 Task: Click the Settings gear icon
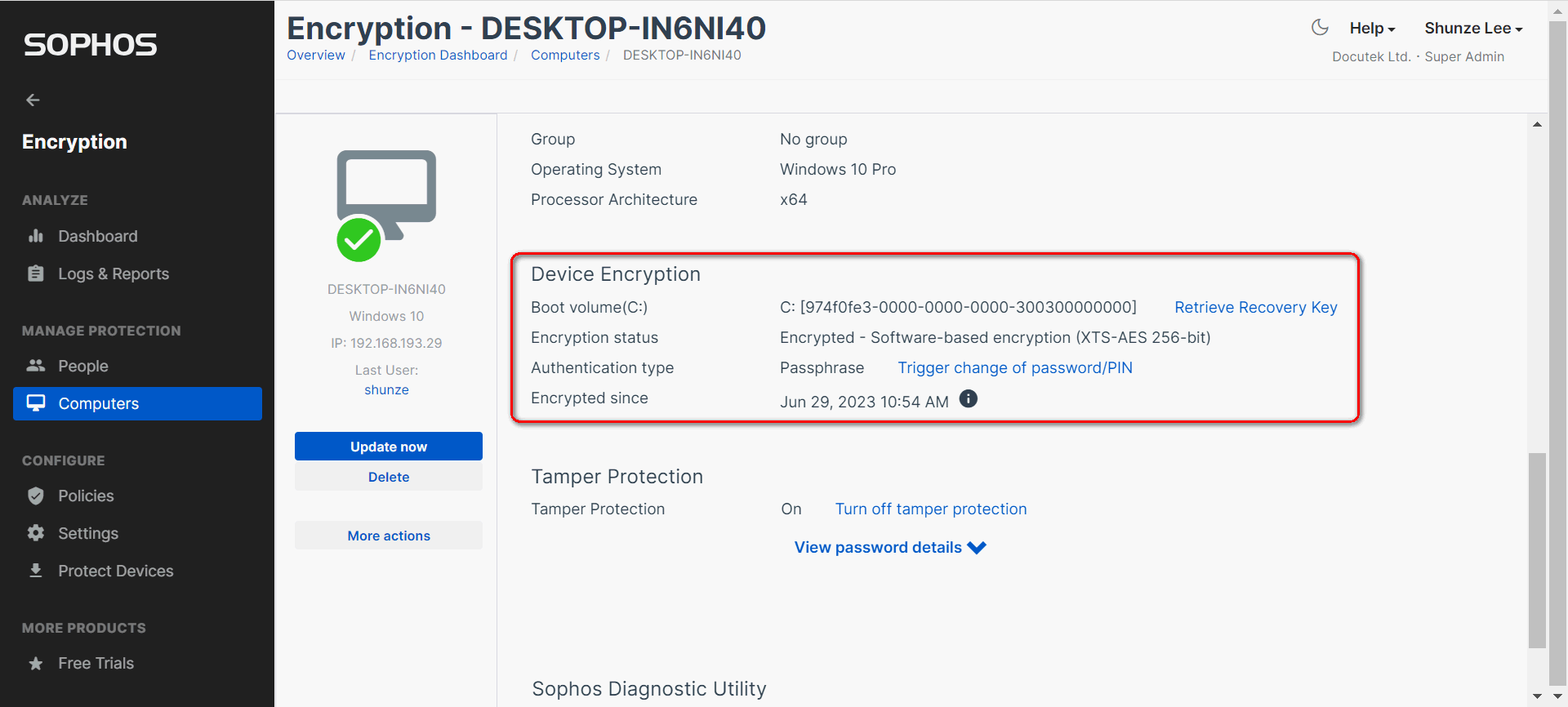coord(36,533)
